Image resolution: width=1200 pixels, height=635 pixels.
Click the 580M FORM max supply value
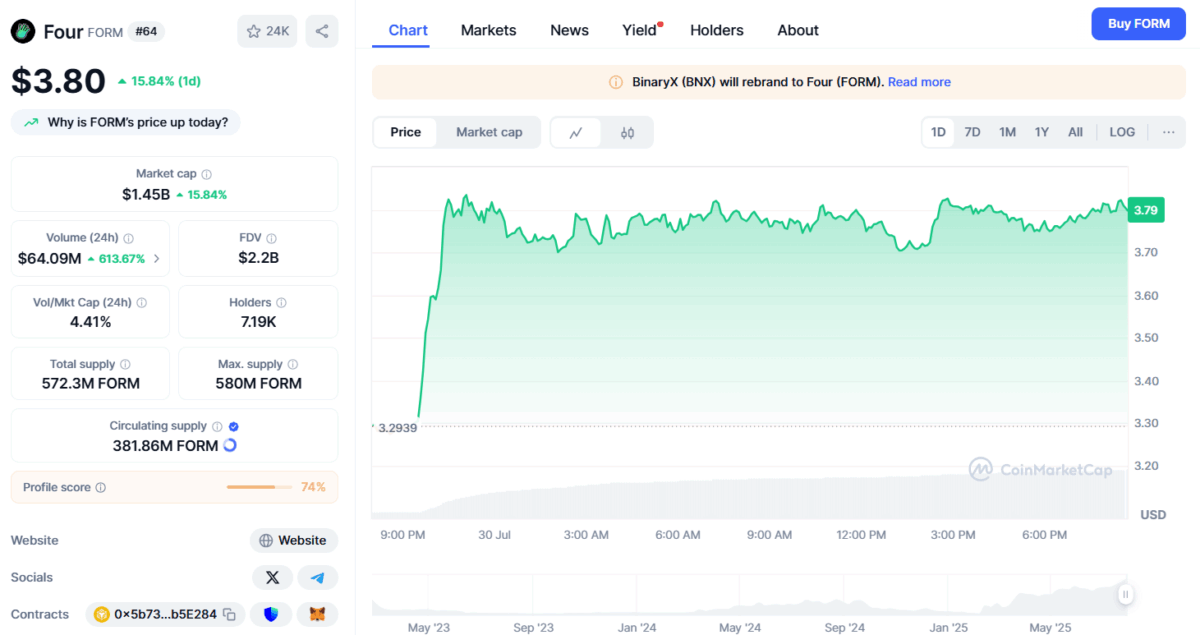pos(258,383)
